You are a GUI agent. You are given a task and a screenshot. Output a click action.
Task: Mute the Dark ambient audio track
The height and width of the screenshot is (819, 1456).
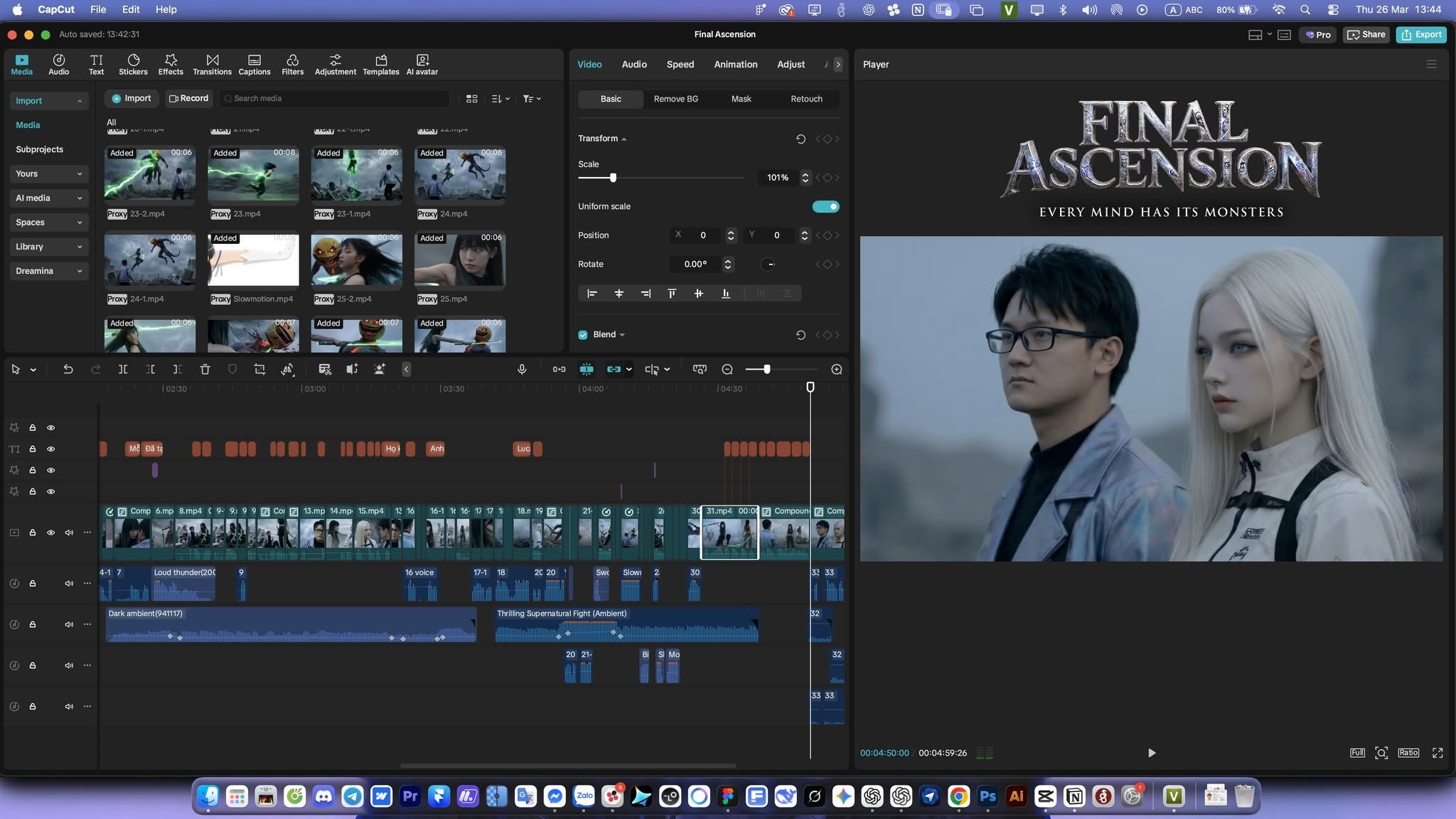click(69, 625)
